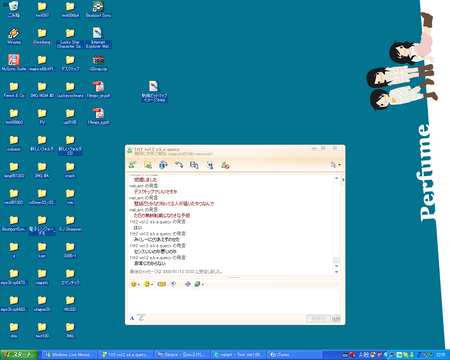Select the twit097 folder
Screen dimensions: 450x360
[x=42, y=9]
